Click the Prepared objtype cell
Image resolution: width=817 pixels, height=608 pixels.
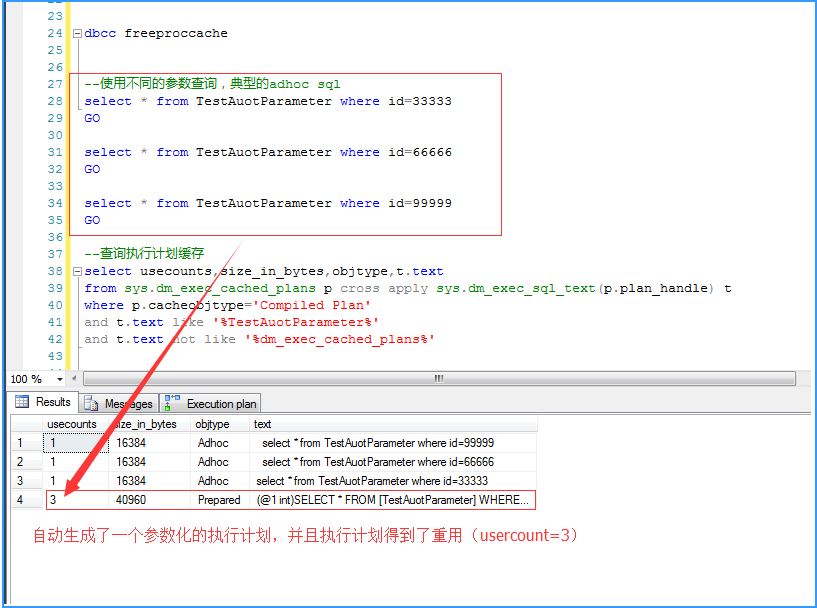[x=220, y=500]
